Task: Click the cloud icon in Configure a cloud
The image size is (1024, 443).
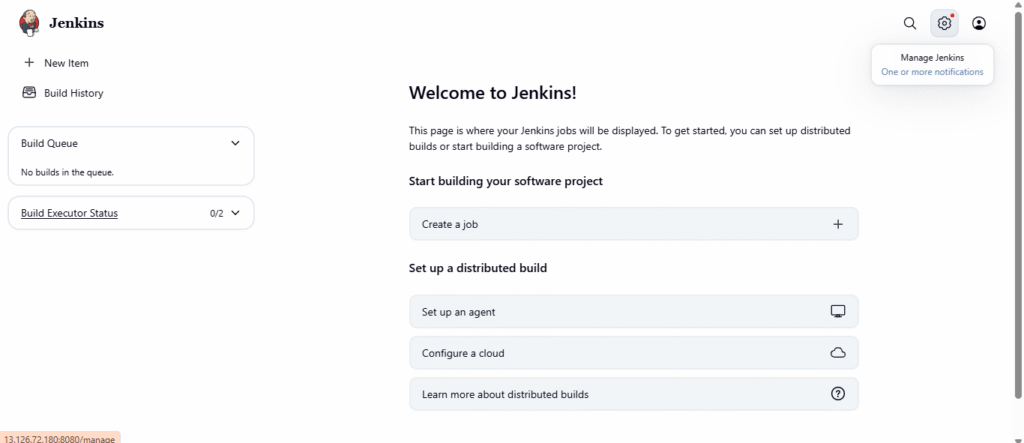Action: click(x=838, y=353)
